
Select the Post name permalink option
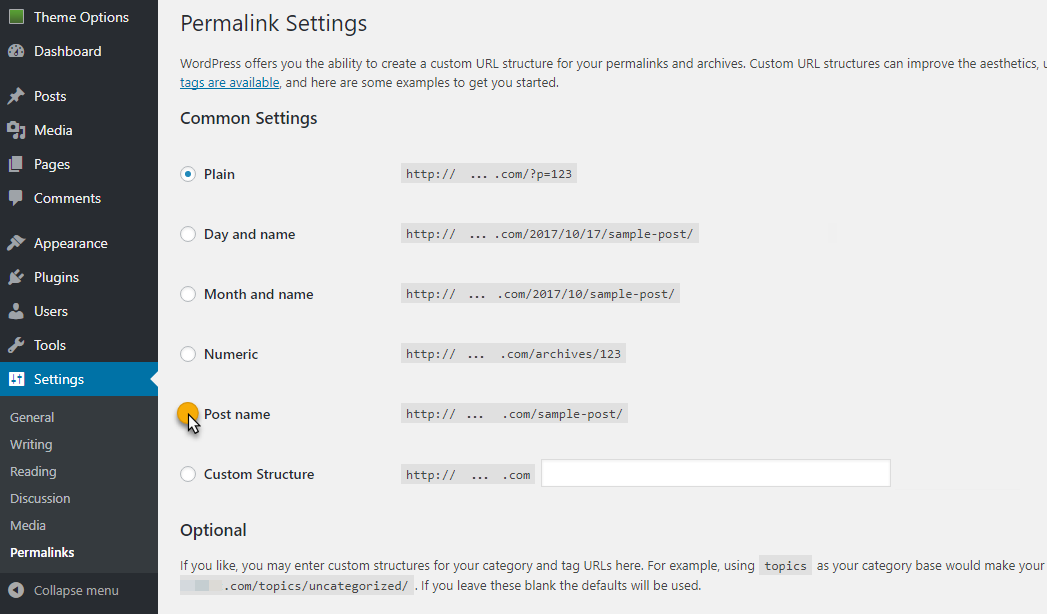pyautogui.click(x=188, y=413)
